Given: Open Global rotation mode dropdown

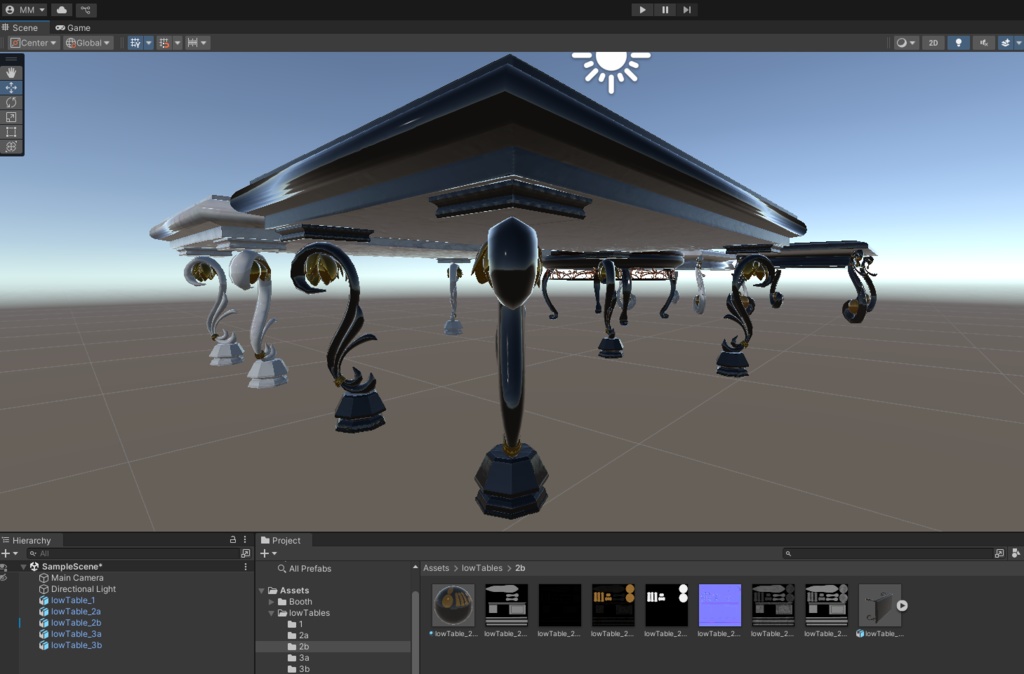Looking at the screenshot, I should pos(88,43).
